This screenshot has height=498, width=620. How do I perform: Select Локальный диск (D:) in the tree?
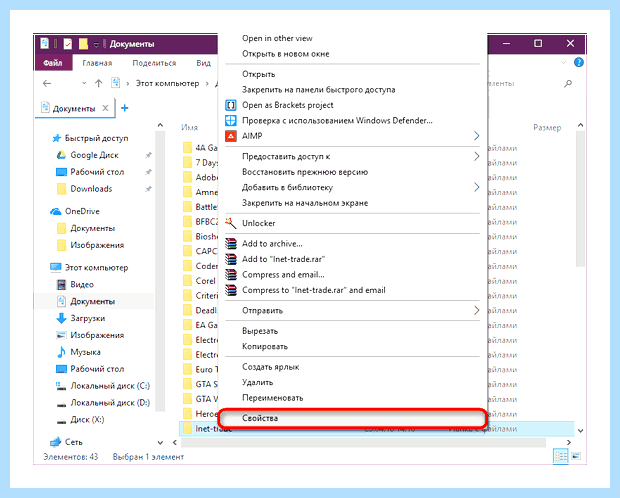[x=110, y=403]
